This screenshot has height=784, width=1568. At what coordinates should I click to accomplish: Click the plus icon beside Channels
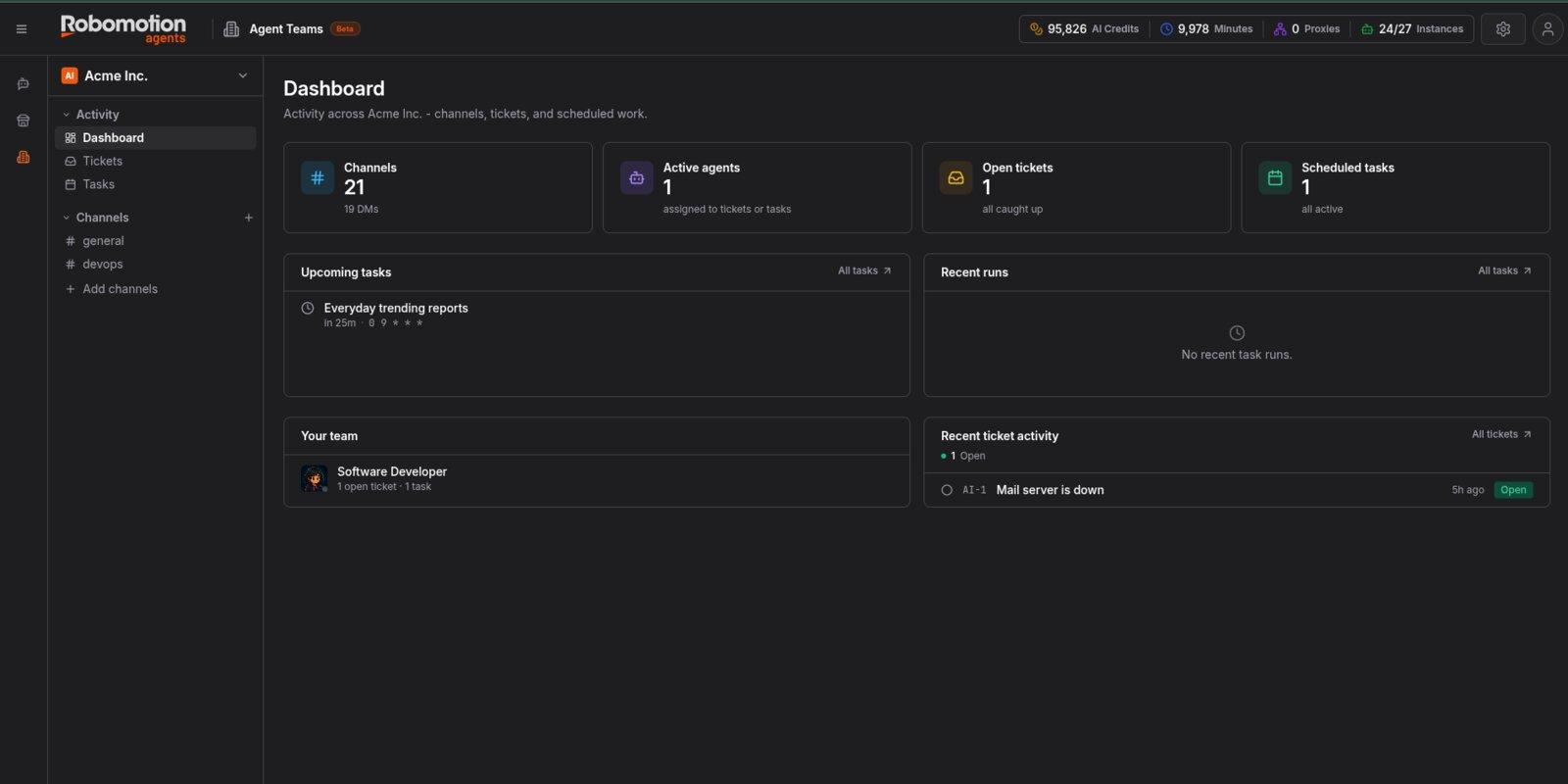[248, 218]
